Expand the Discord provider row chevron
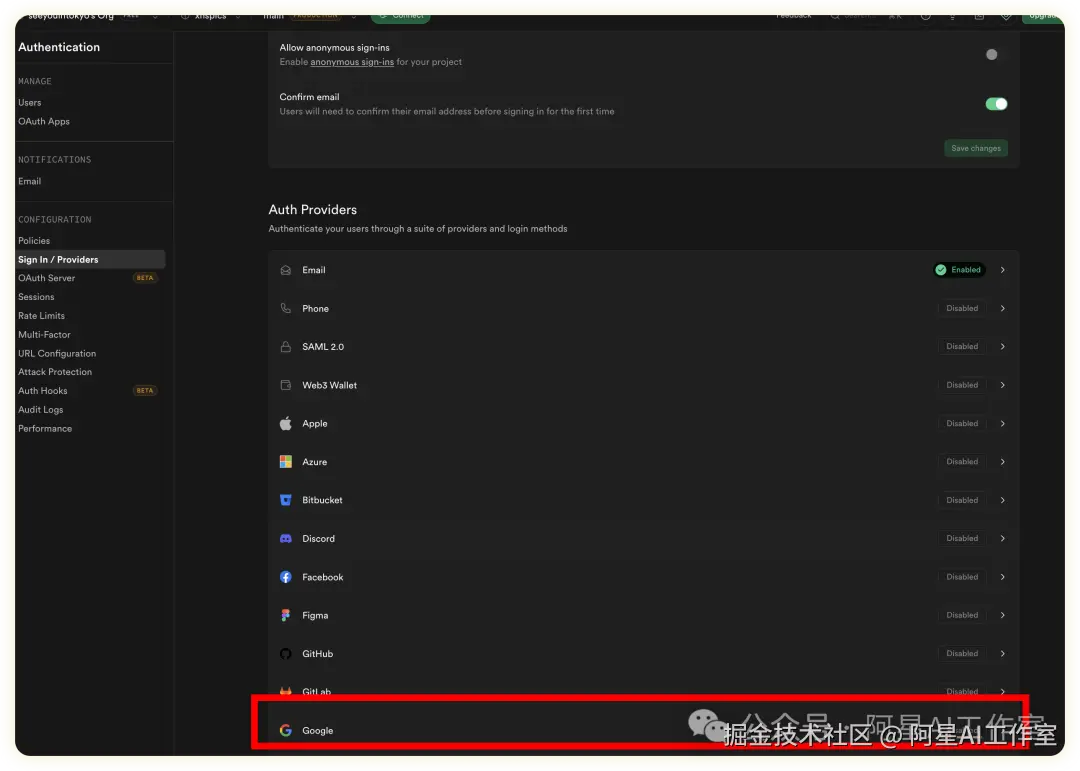The height and width of the screenshot is (771, 1080). click(1003, 538)
